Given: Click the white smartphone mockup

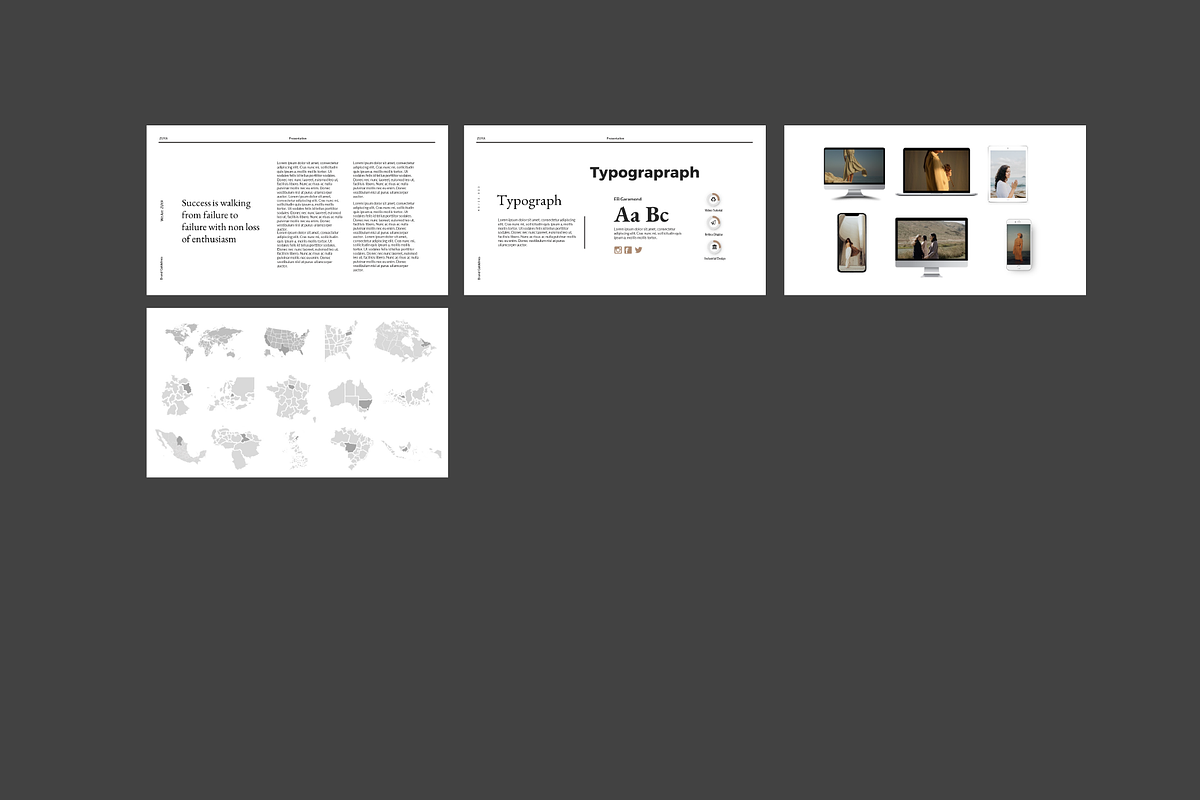Looking at the screenshot, I should pos(1018,244).
